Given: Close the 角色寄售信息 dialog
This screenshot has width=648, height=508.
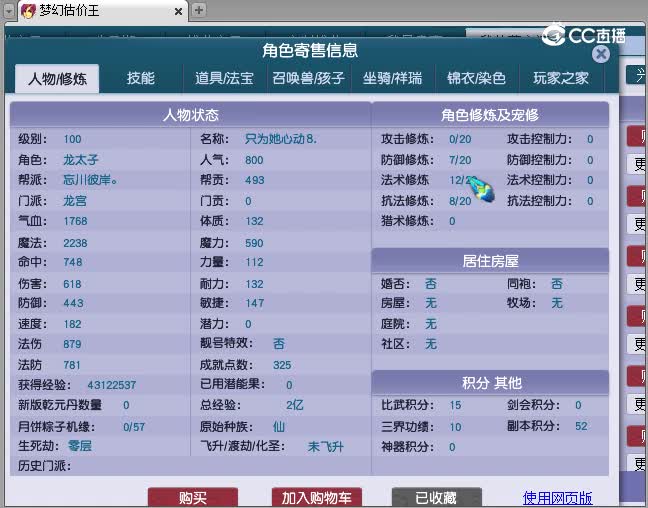Looking at the screenshot, I should click(x=600, y=54).
